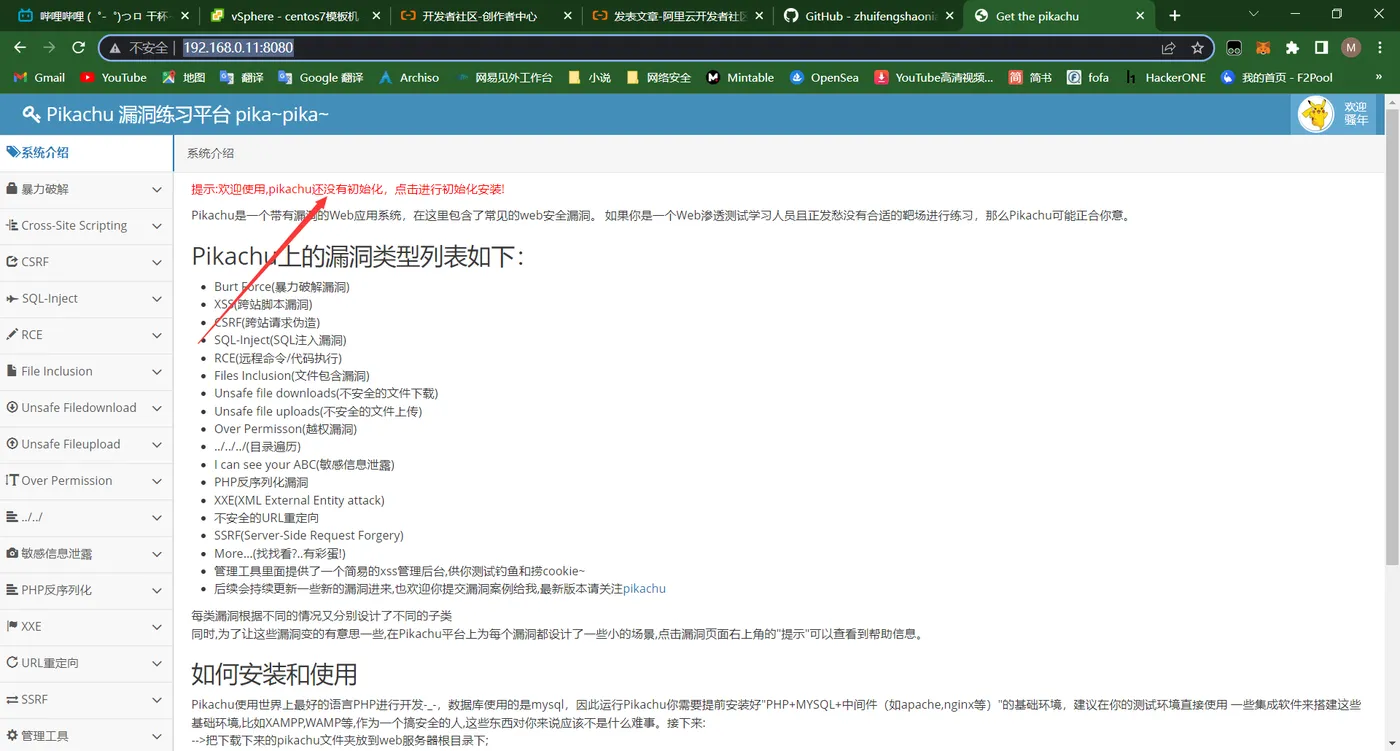
Task: Open the YouTube高清视频 bookmark
Action: [934, 77]
